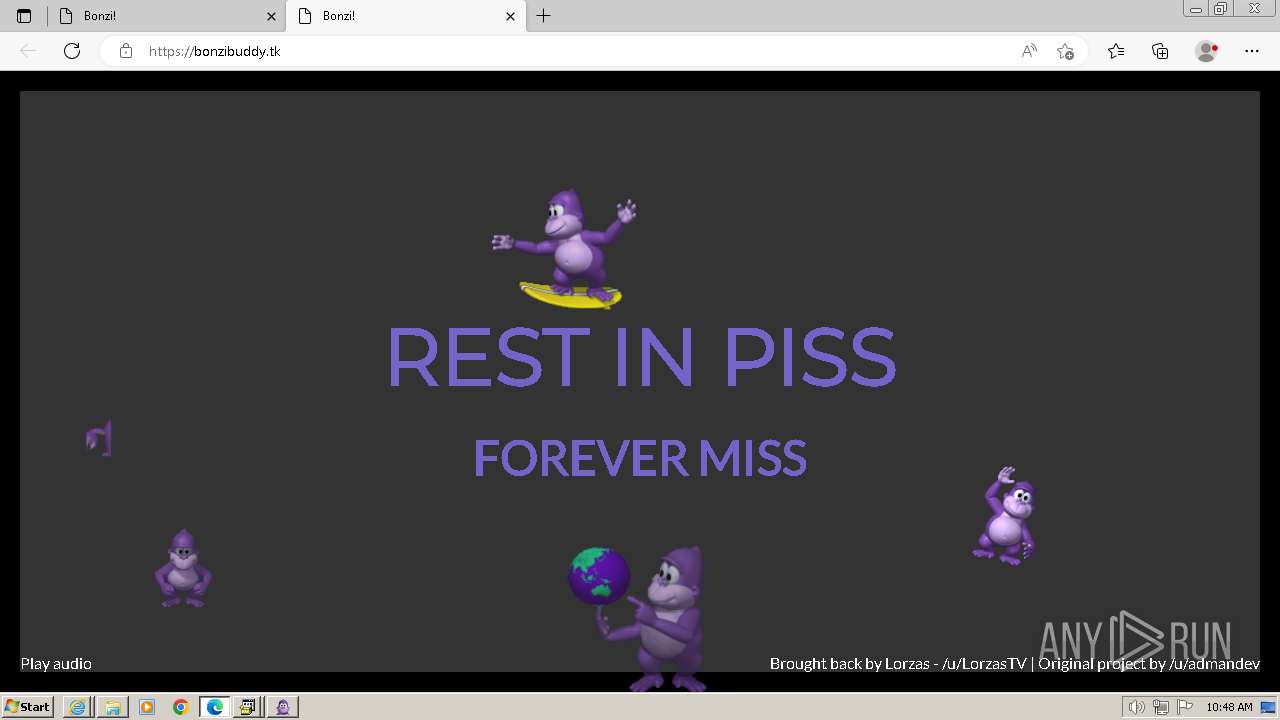This screenshot has height=720, width=1280.
Task: Click Show desktop button in tray
Action: [1270, 707]
